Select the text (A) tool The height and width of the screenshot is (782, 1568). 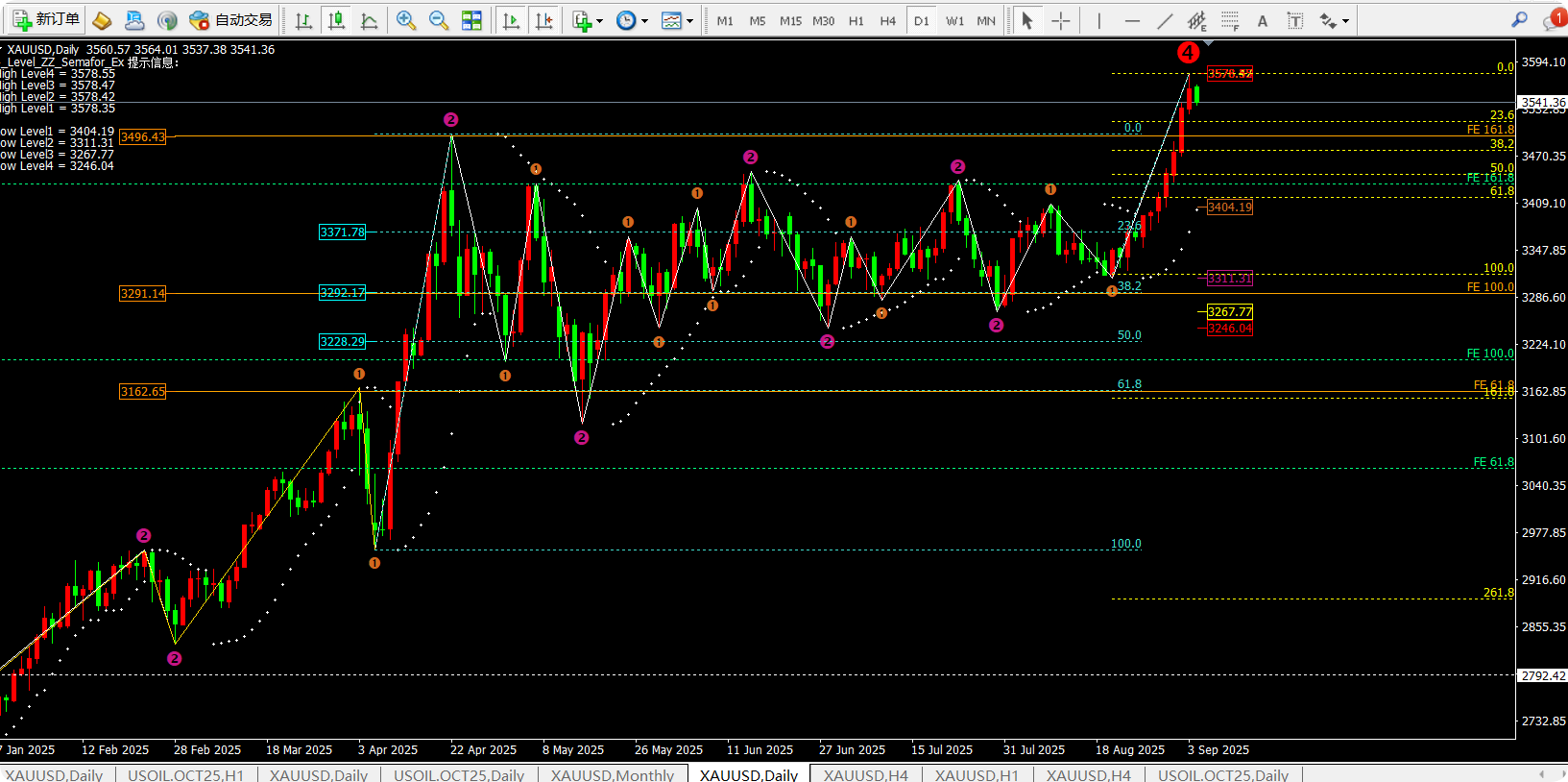[1263, 20]
